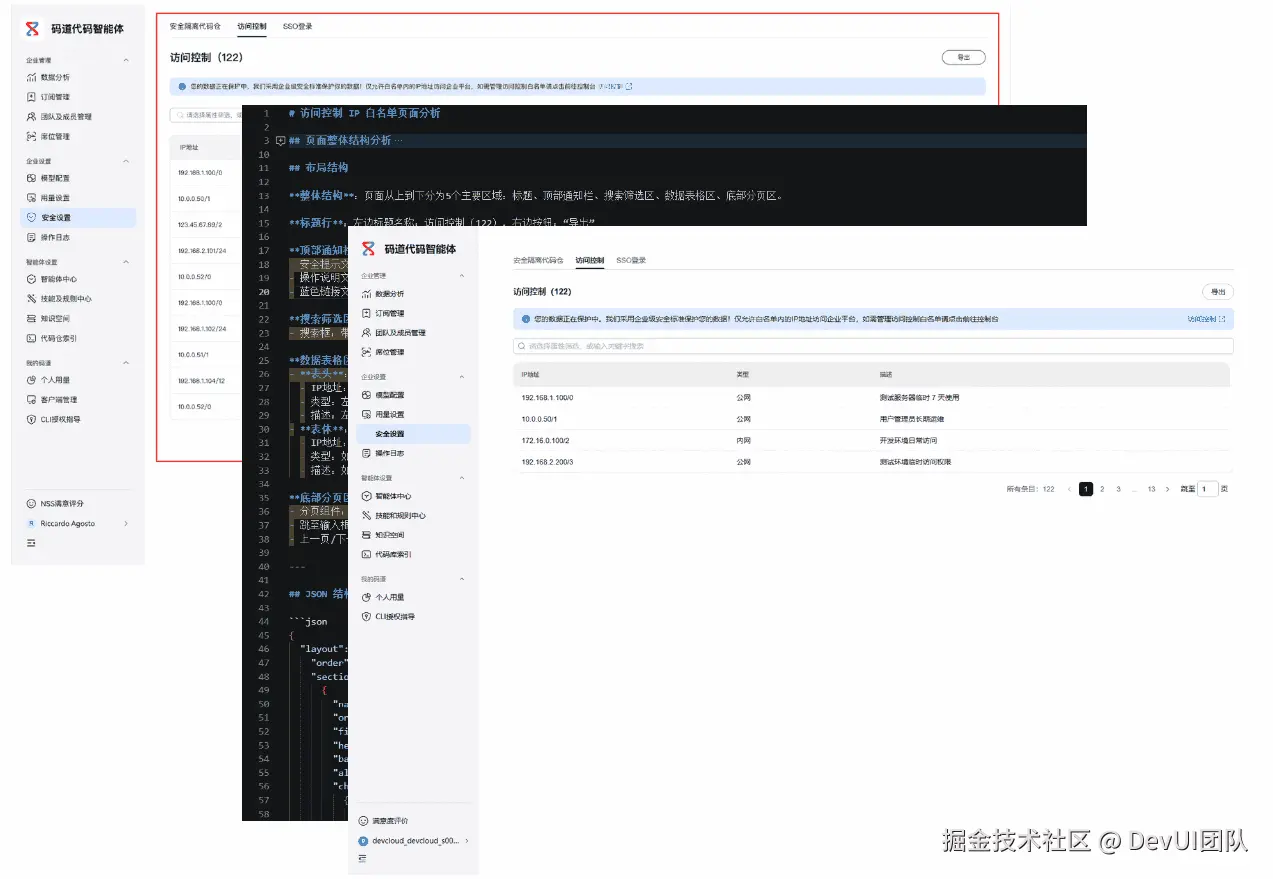This screenshot has height=879, width=1273.
Task: Collapse 智能体设置 section in front window
Action: point(461,478)
